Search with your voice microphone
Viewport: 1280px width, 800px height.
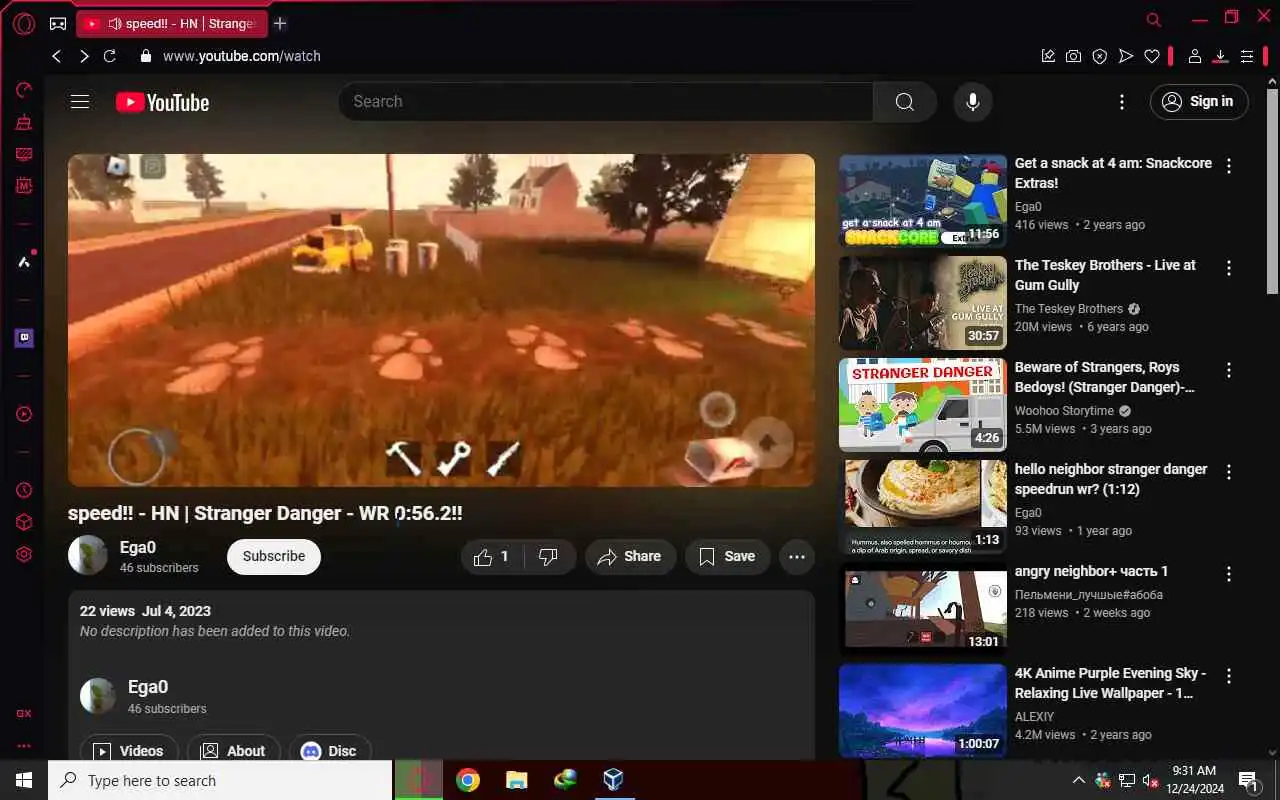[972, 101]
